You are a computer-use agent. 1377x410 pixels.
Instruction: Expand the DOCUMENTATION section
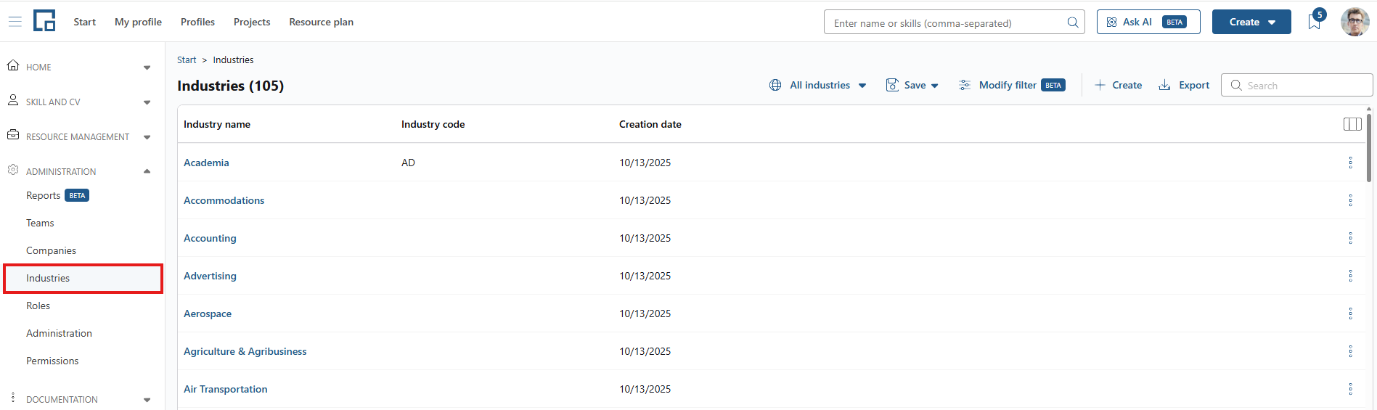[x=147, y=400]
